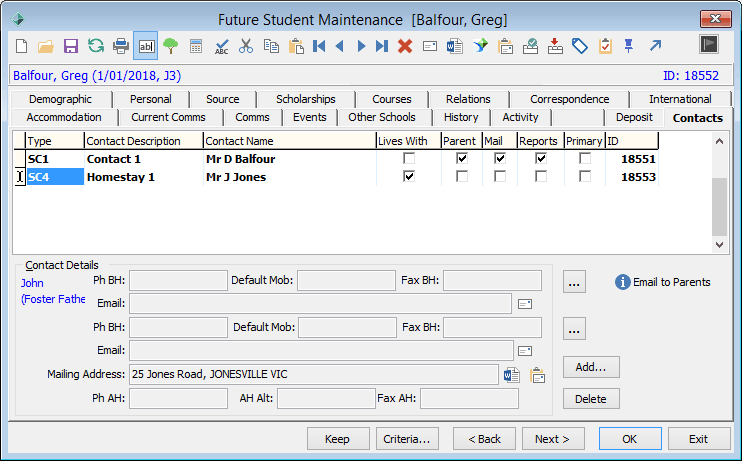
Task: Open the Scholarships tab
Action: (x=306, y=99)
